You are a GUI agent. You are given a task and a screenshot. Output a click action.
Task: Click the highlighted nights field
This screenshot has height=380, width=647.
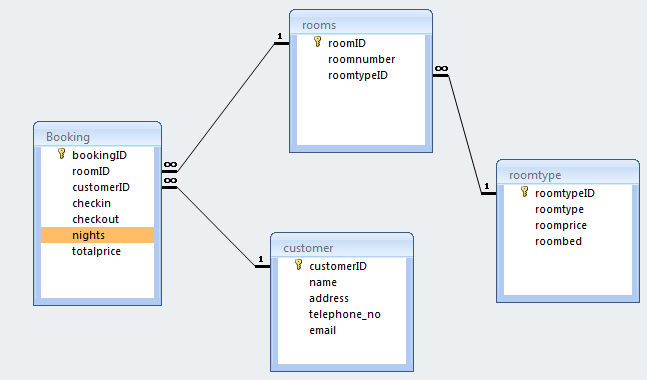pos(97,235)
